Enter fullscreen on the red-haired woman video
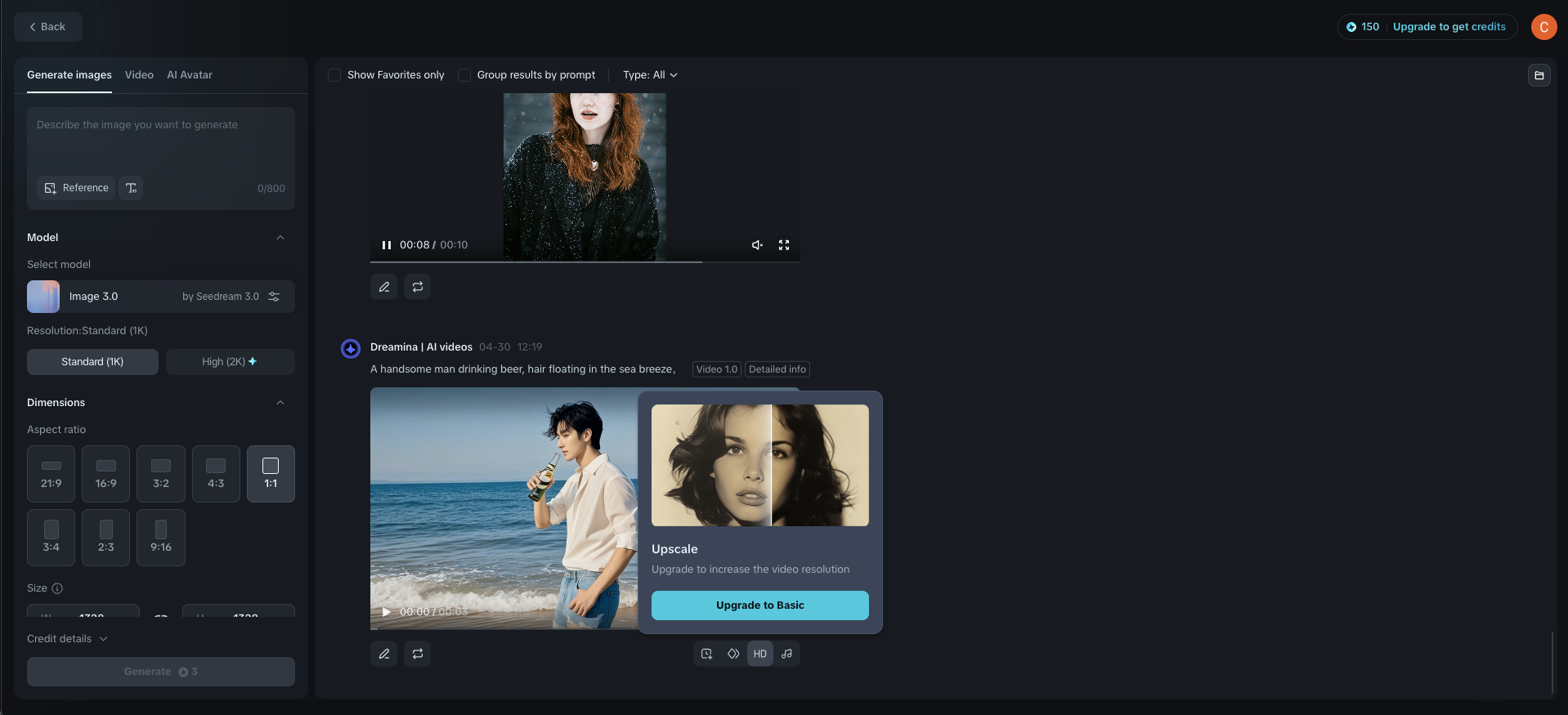 (x=784, y=245)
